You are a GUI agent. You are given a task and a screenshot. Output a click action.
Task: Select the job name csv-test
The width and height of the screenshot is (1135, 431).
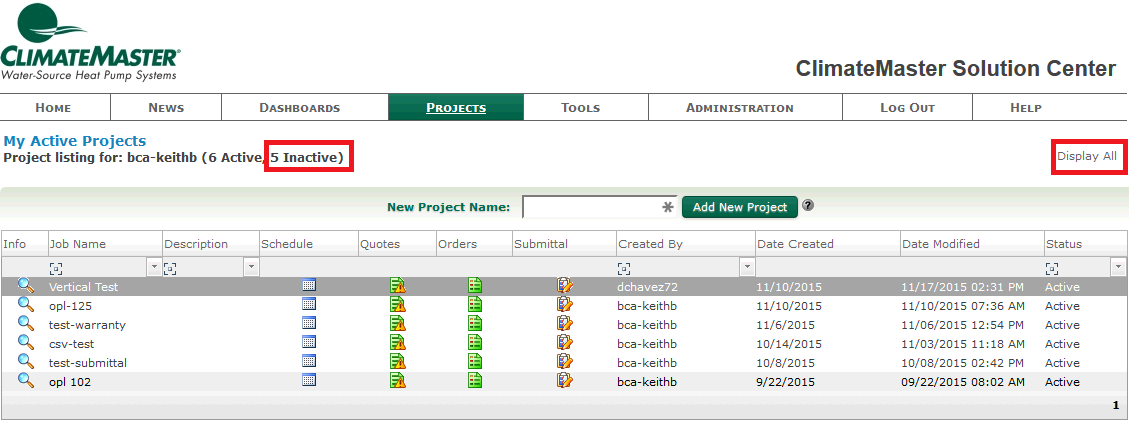pyautogui.click(x=72, y=343)
